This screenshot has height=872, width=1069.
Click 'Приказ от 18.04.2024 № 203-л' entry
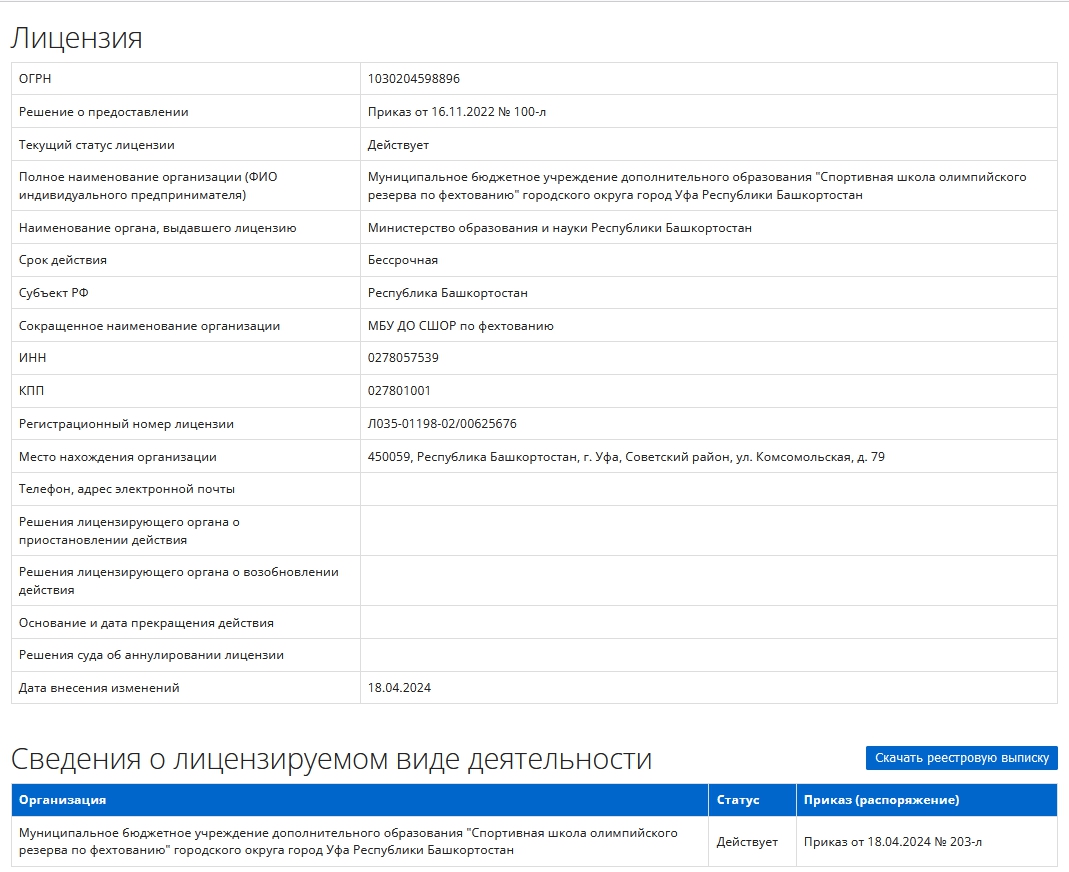892,842
